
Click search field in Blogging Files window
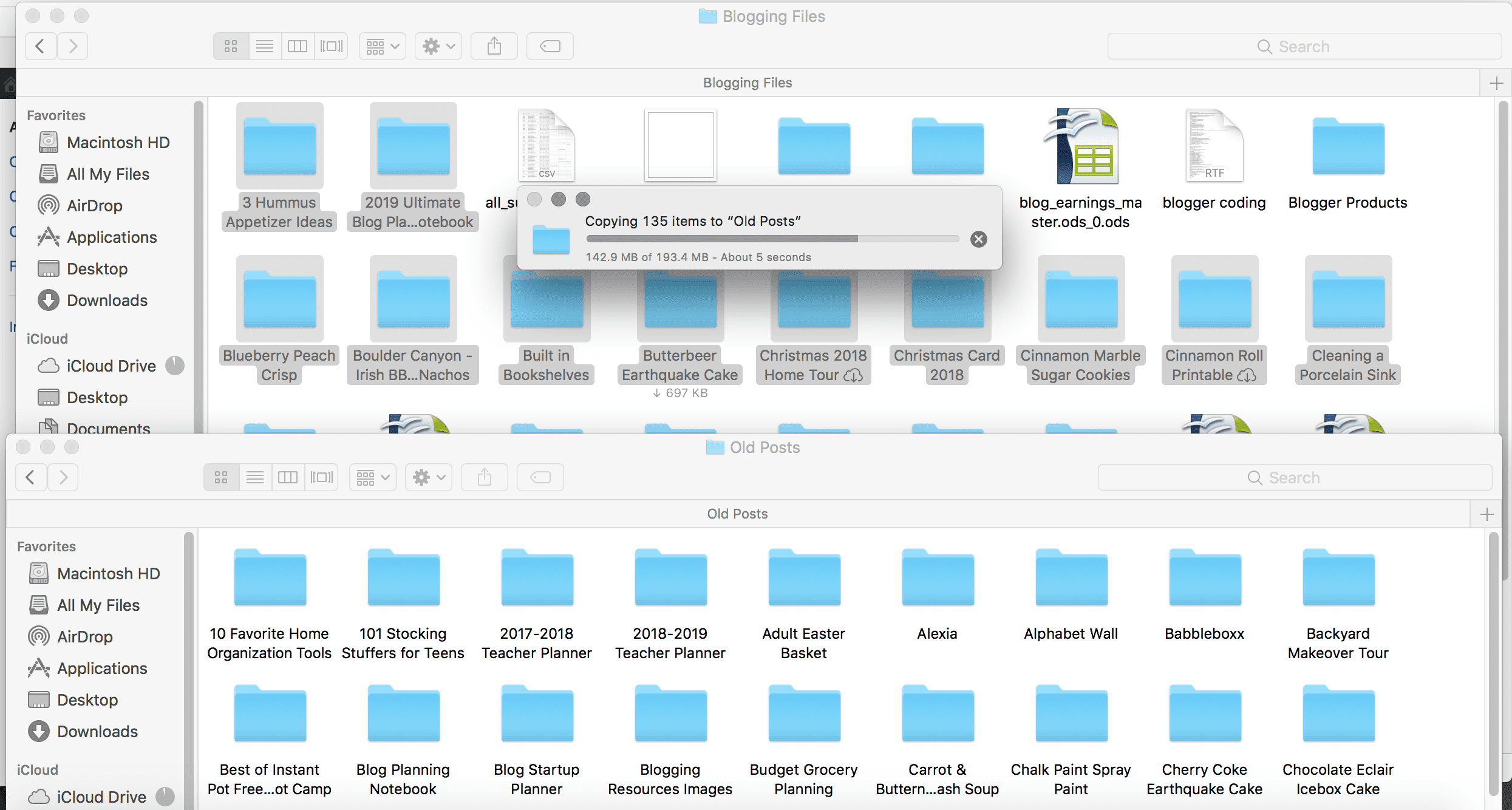(x=1304, y=46)
